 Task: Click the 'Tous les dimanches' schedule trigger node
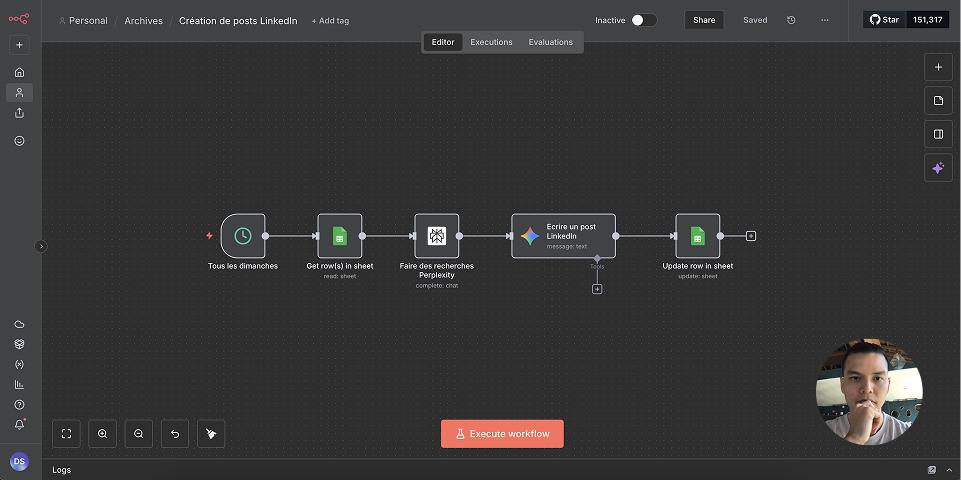pos(242,236)
